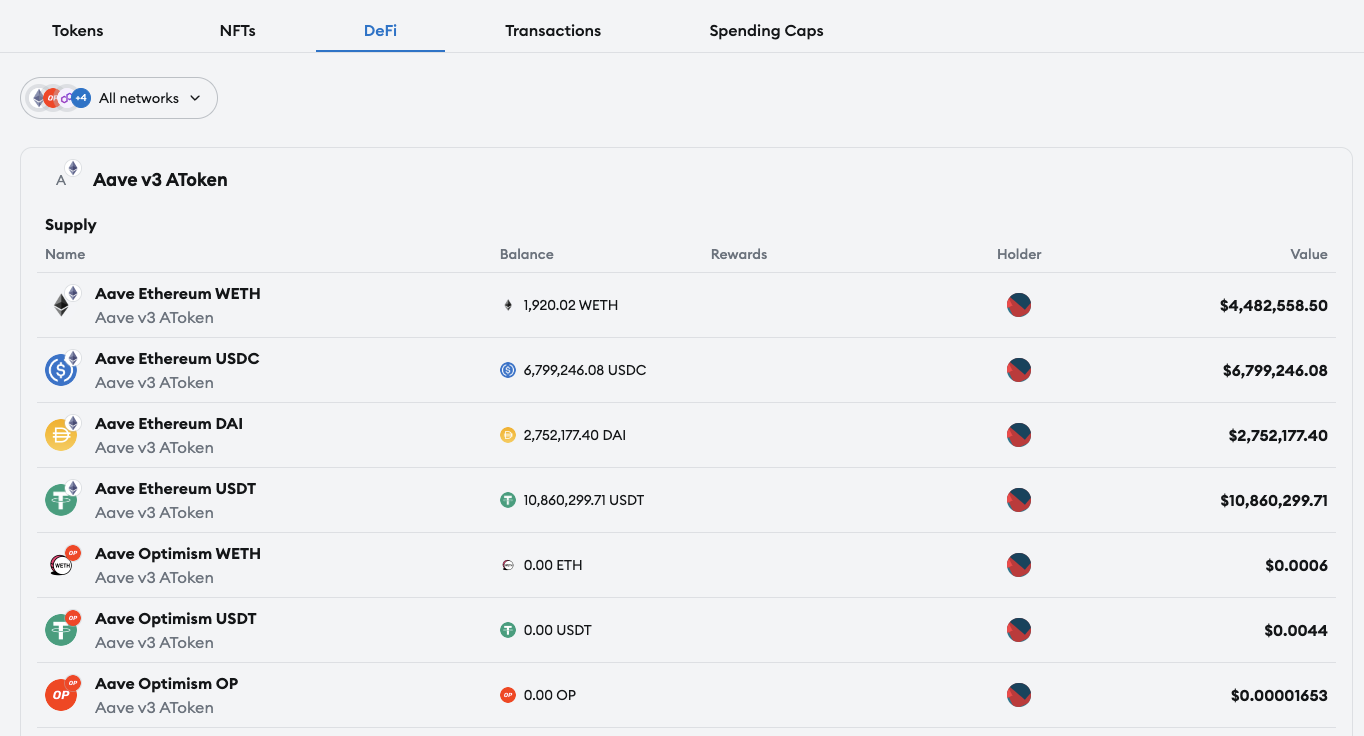Open the Aave Ethereum WETH position

[686, 305]
